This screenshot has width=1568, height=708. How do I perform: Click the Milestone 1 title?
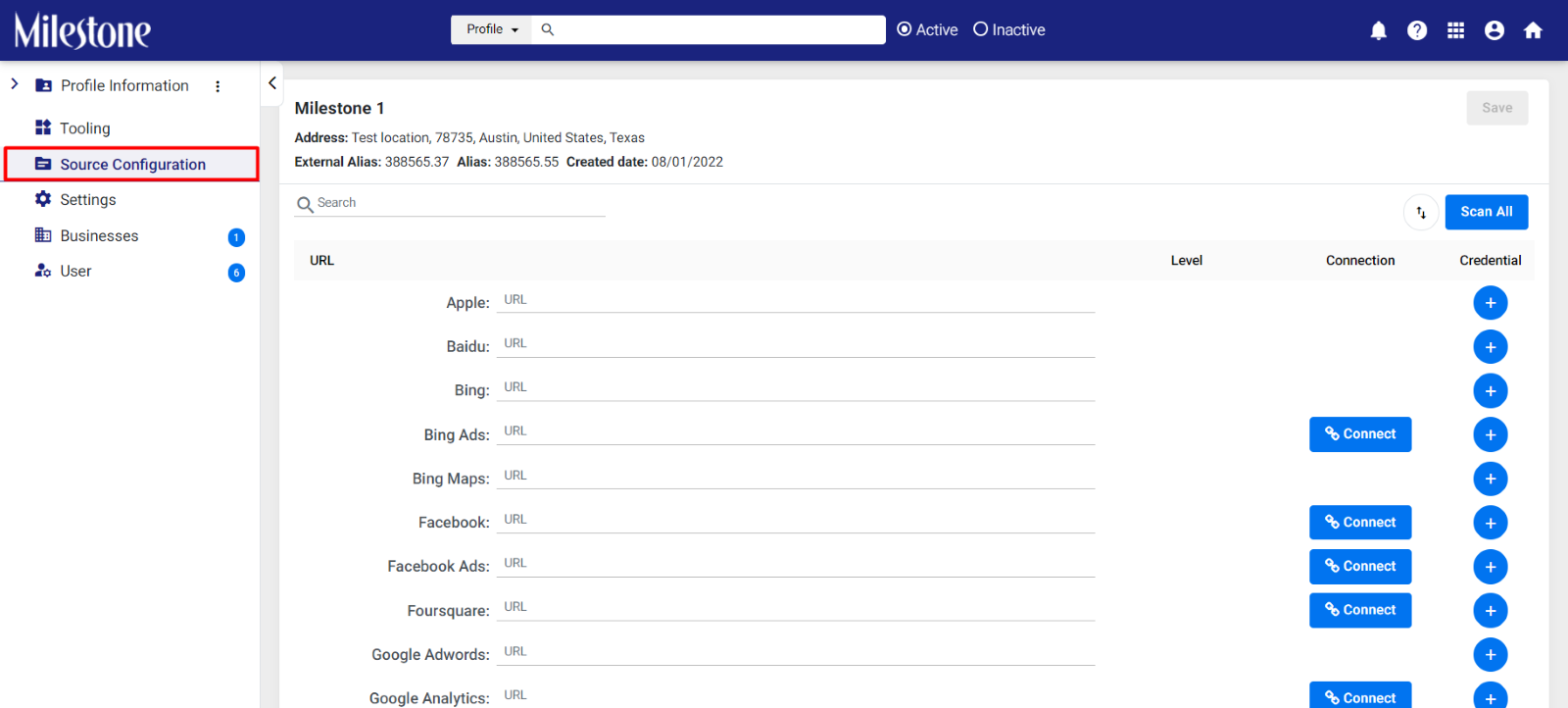click(339, 108)
